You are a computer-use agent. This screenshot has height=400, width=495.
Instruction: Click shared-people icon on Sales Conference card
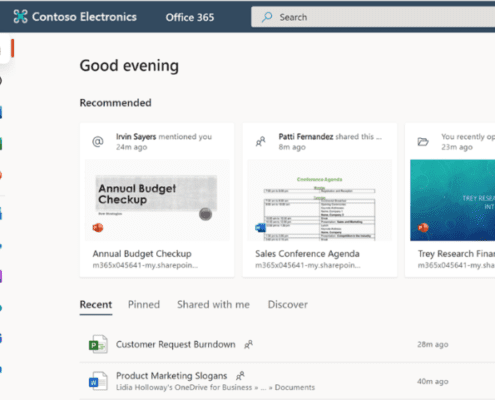[260, 142]
